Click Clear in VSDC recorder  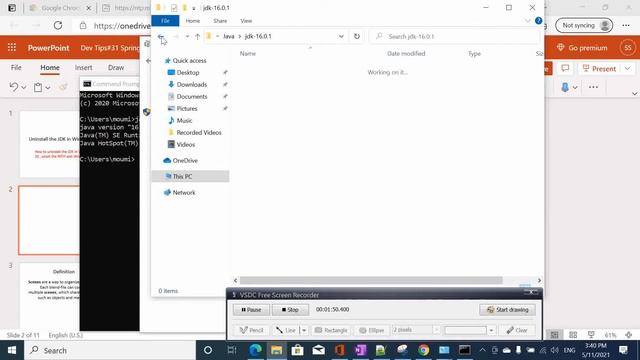[517, 330]
